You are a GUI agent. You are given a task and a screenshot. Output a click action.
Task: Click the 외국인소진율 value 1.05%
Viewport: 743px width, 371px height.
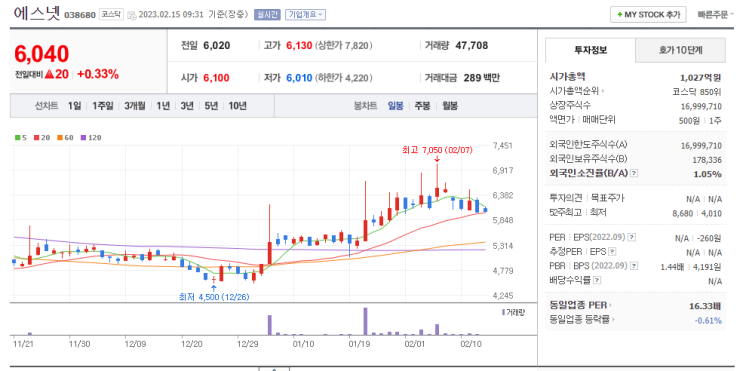coord(707,174)
